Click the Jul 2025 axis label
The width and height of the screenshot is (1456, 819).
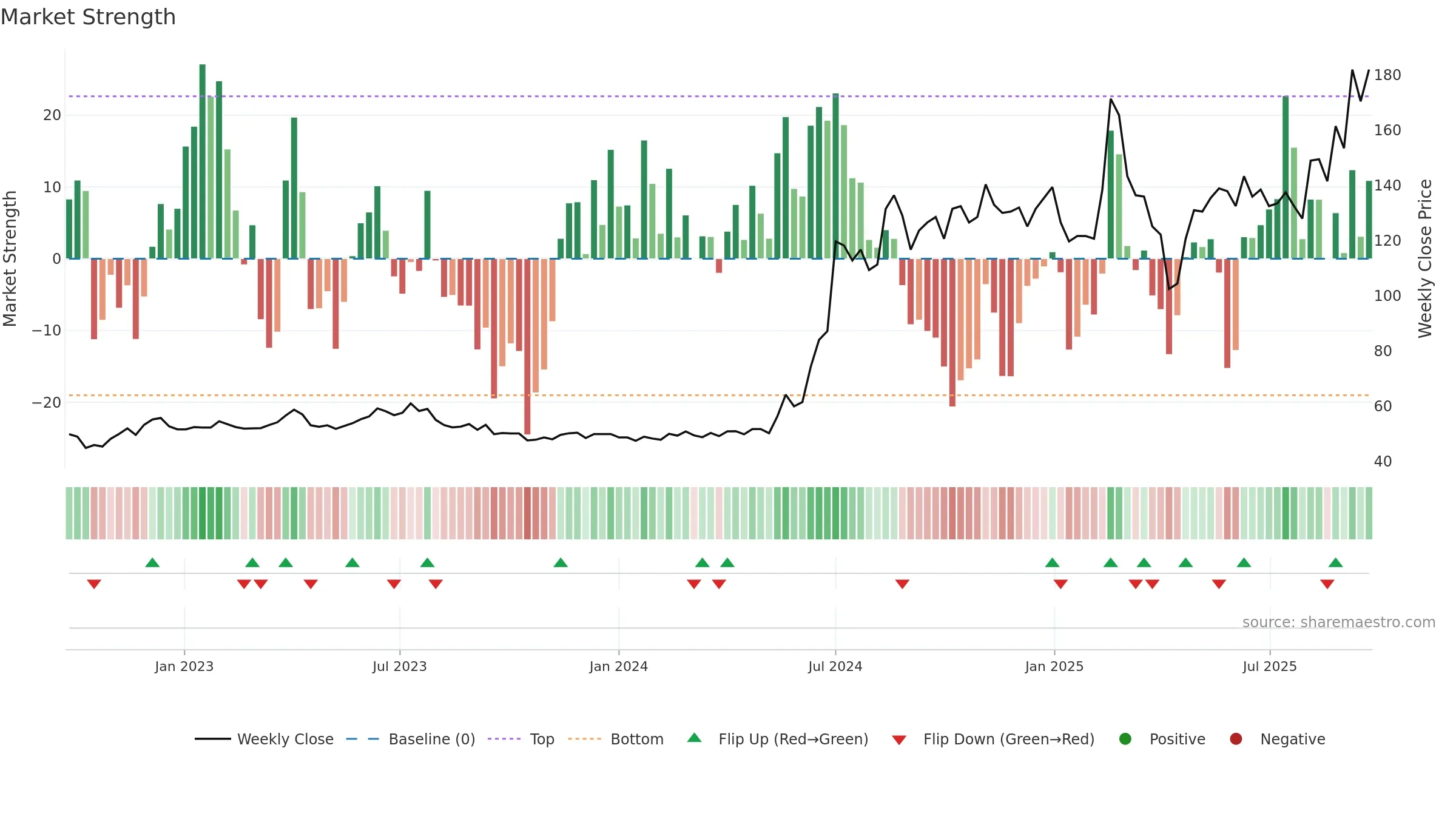[x=1270, y=666]
